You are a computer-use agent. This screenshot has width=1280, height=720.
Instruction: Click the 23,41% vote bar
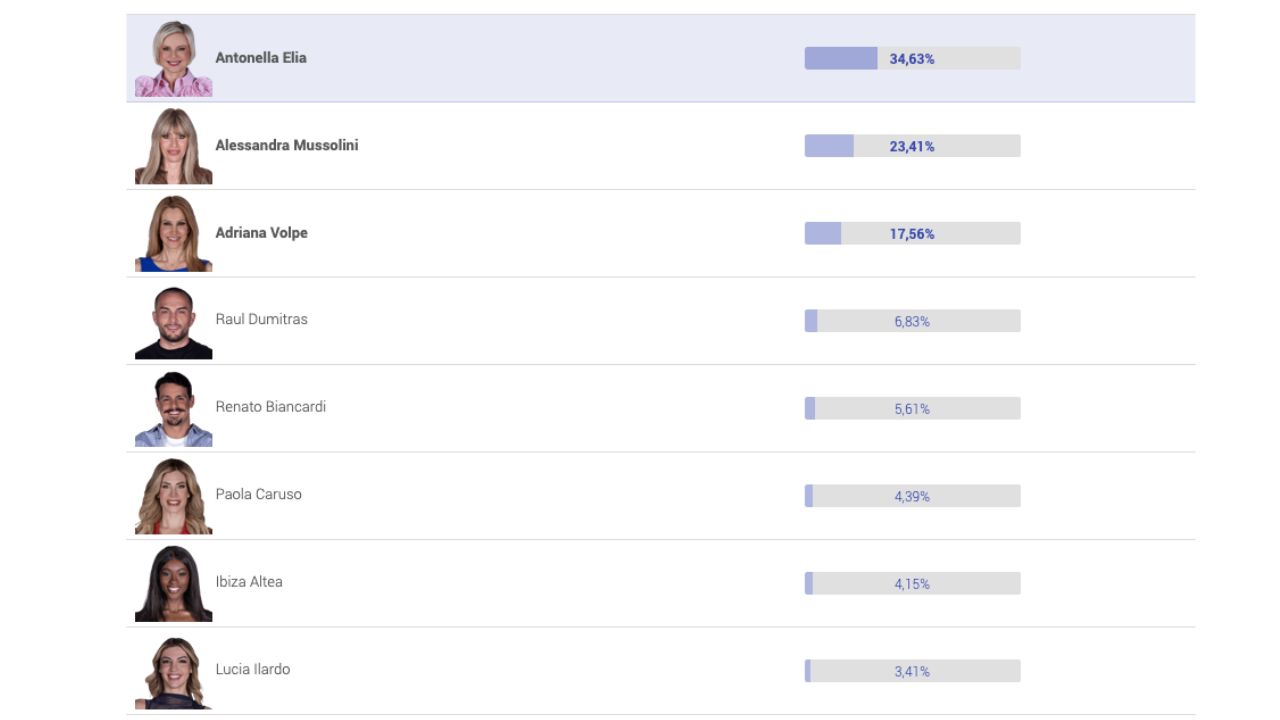pyautogui.click(x=913, y=146)
